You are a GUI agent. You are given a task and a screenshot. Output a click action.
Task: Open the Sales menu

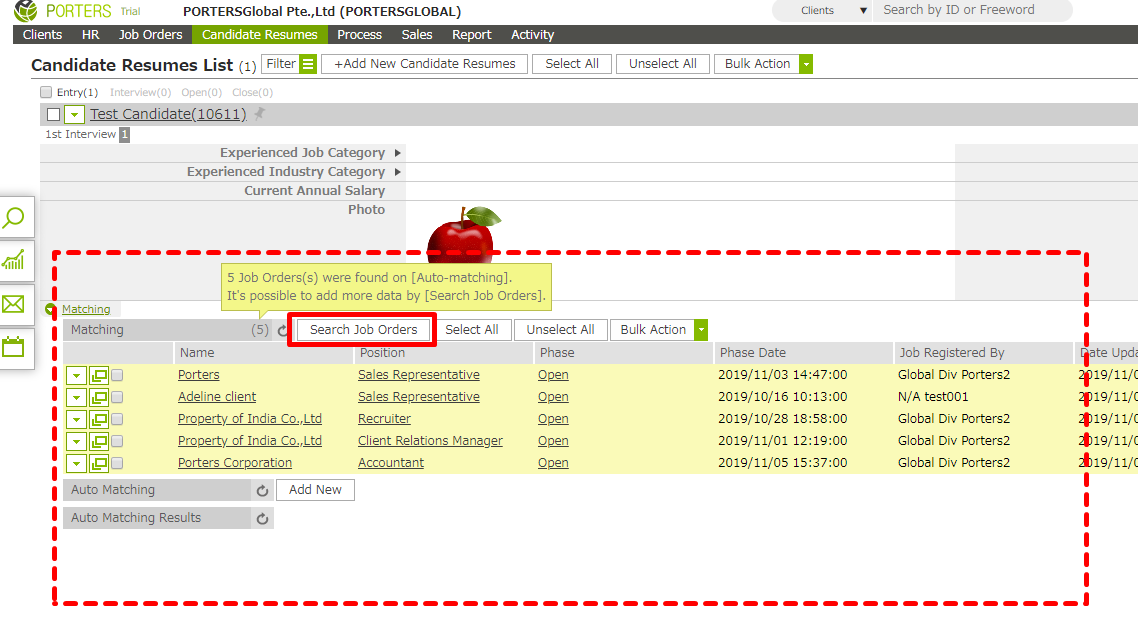417,35
